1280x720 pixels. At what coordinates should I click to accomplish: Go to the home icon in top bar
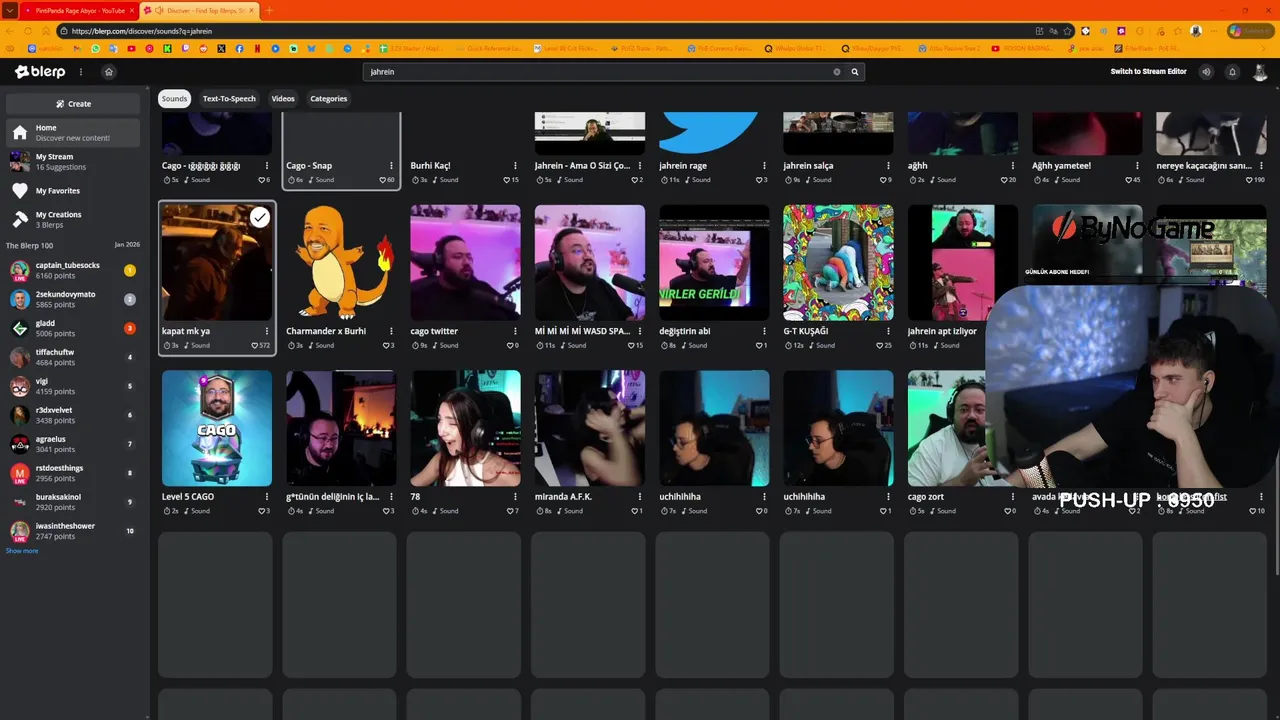(109, 72)
